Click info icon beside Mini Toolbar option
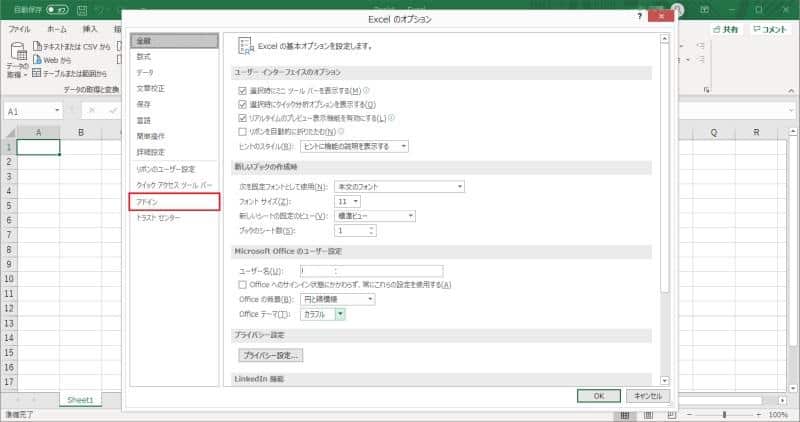This screenshot has width=800, height=422. pyautogui.click(x=366, y=90)
